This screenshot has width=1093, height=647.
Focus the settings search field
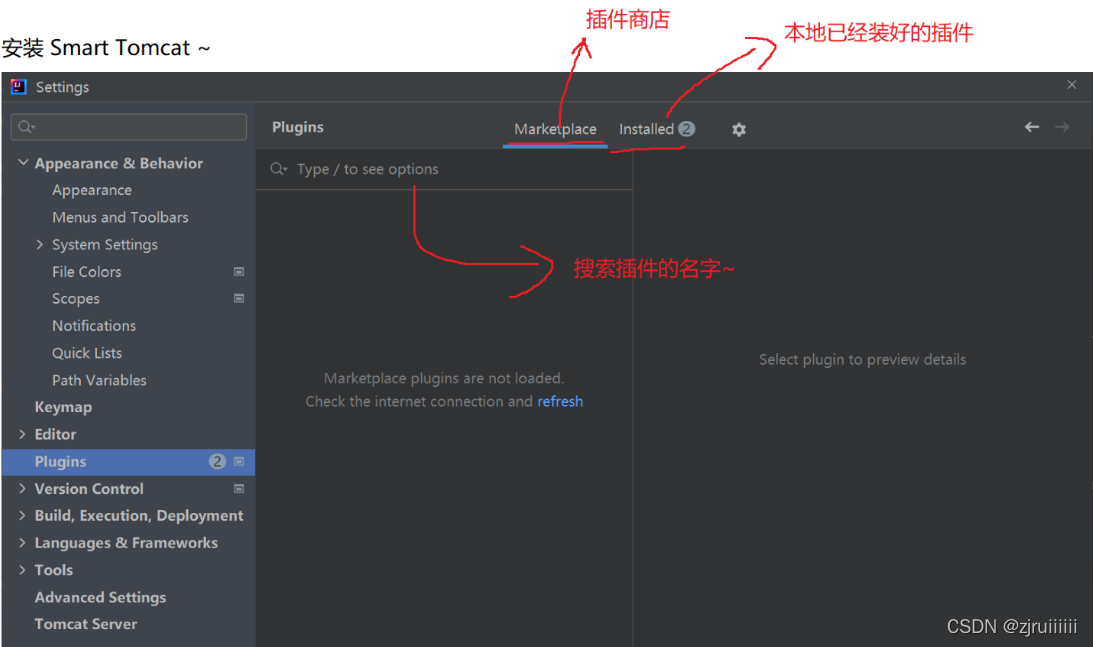129,127
